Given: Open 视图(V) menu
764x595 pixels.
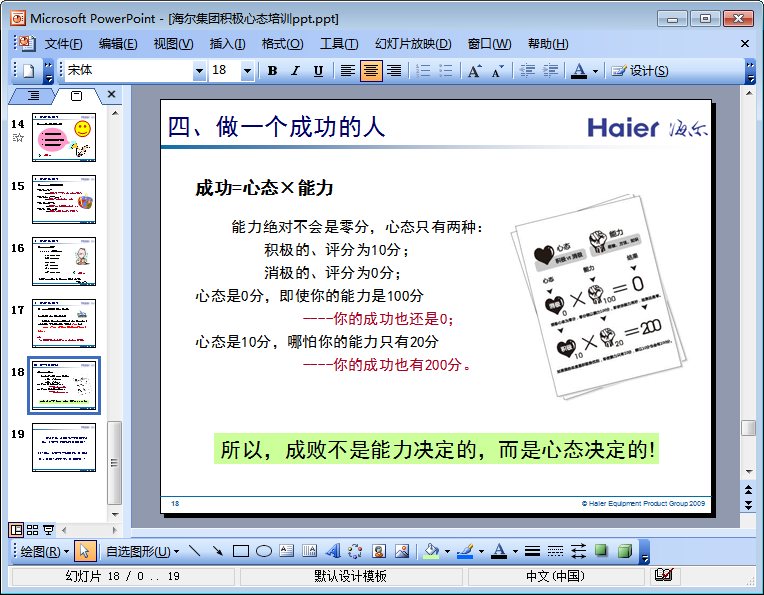Looking at the screenshot, I should [x=173, y=44].
